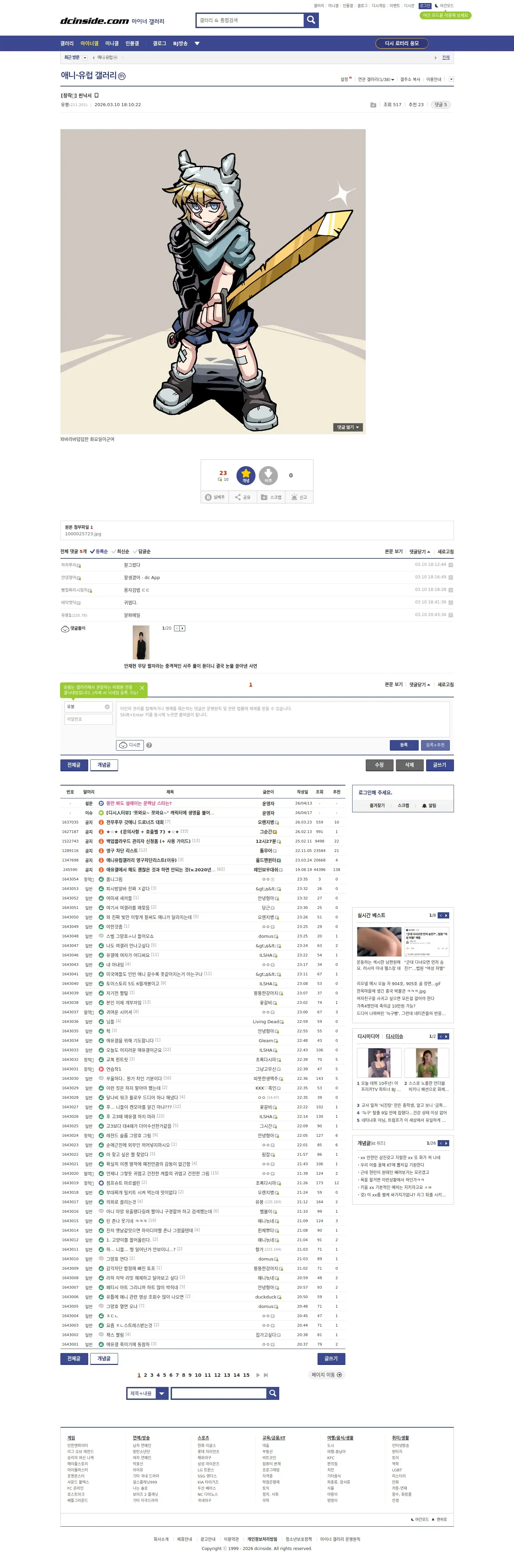
Task: Open the 연관 갤러리(1/38) dropdown
Action: click(x=376, y=80)
